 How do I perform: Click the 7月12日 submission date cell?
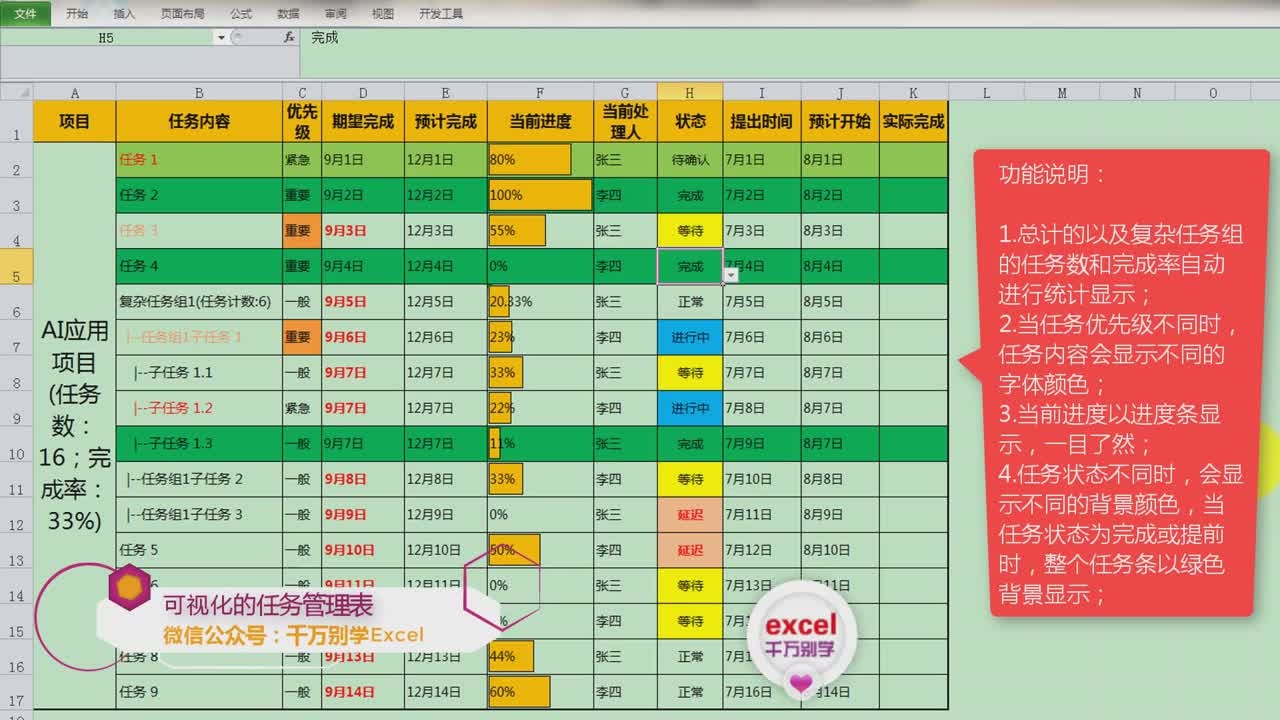(x=762, y=550)
